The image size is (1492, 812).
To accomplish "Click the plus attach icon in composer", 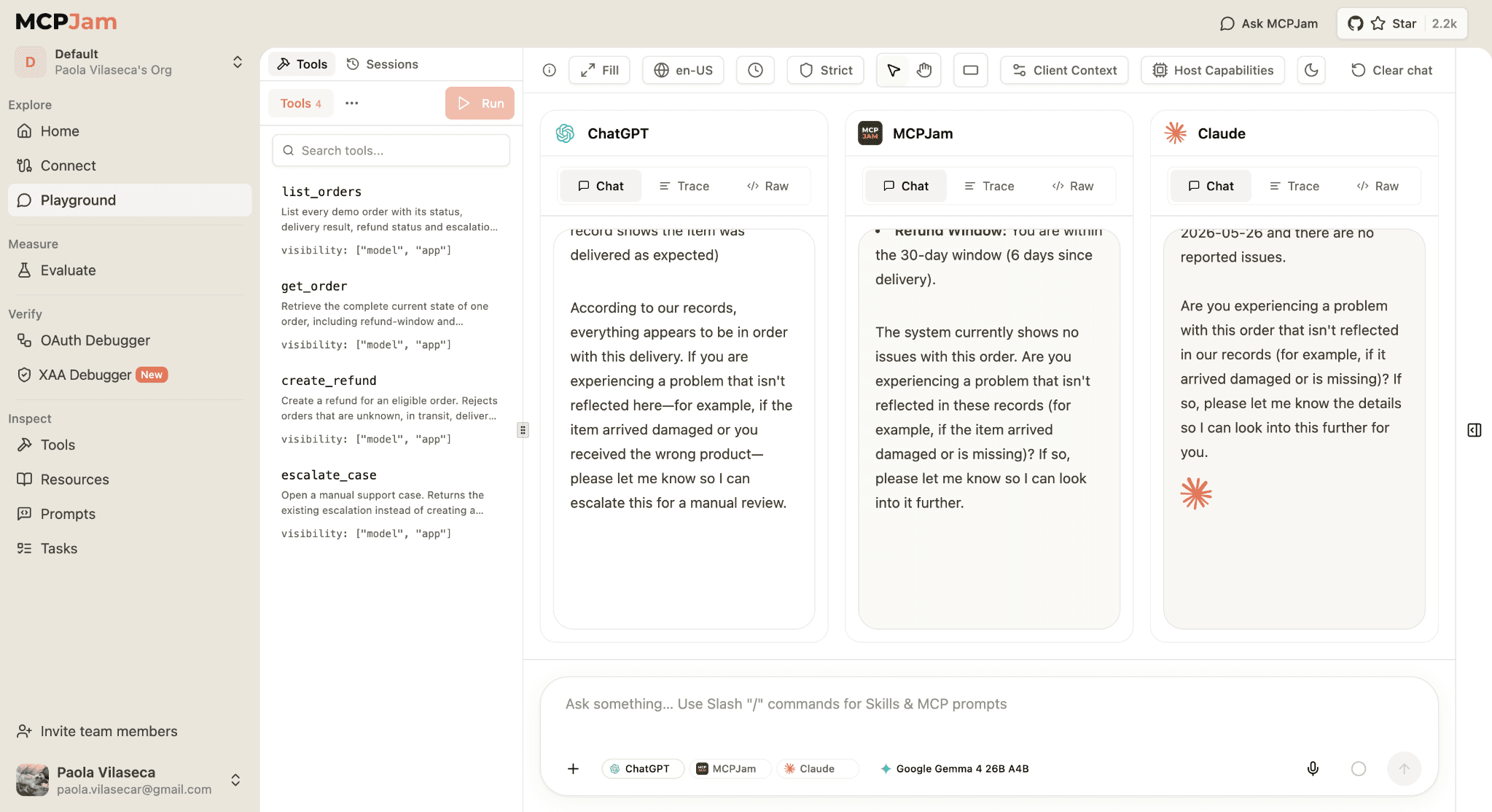I will 574,768.
